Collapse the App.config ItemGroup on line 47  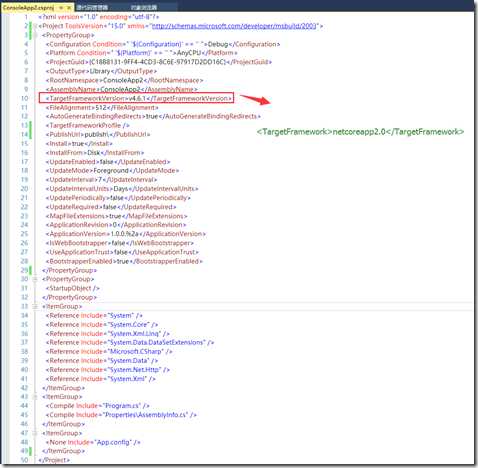(x=35, y=433)
